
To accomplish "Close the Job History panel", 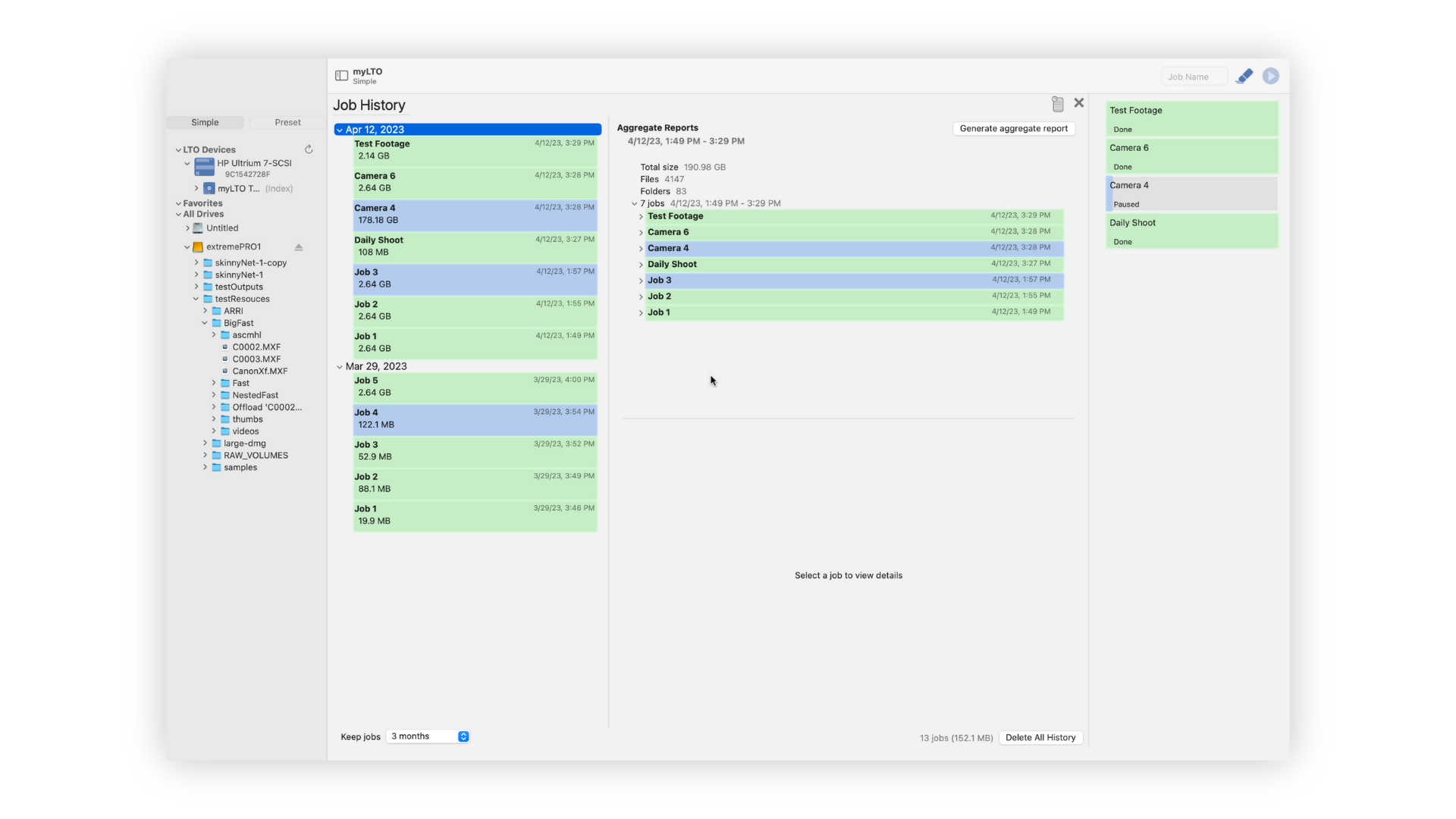I will (1079, 103).
